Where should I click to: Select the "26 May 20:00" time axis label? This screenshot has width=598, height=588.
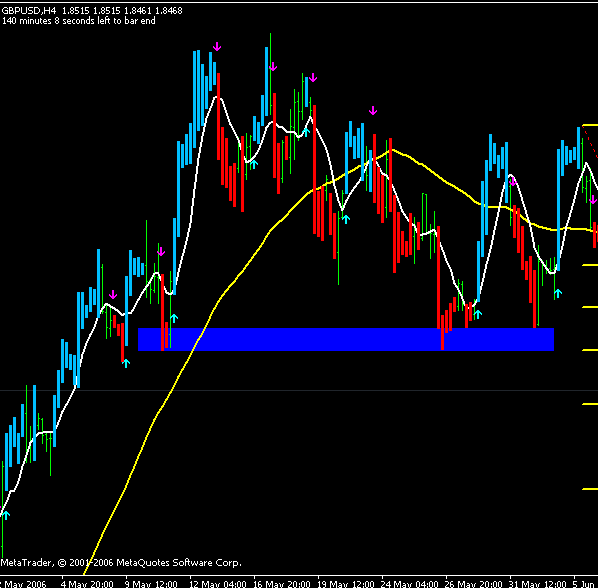pos(474,584)
